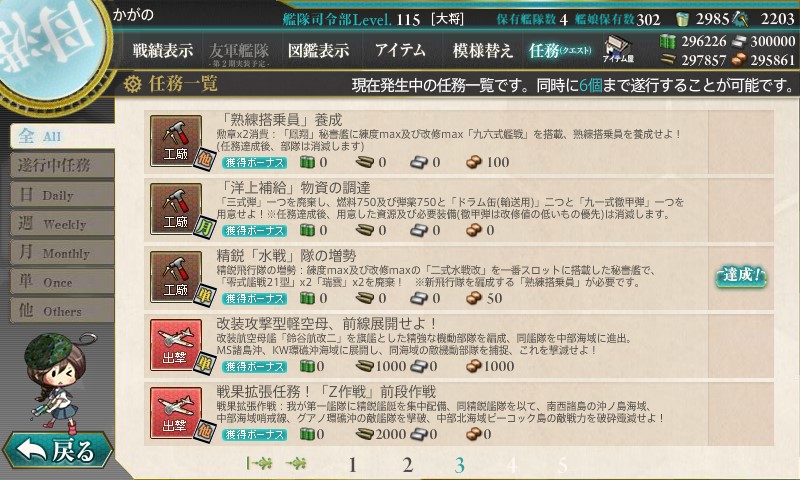Switch to the 模様替え menu
800x480 pixels.
point(482,50)
